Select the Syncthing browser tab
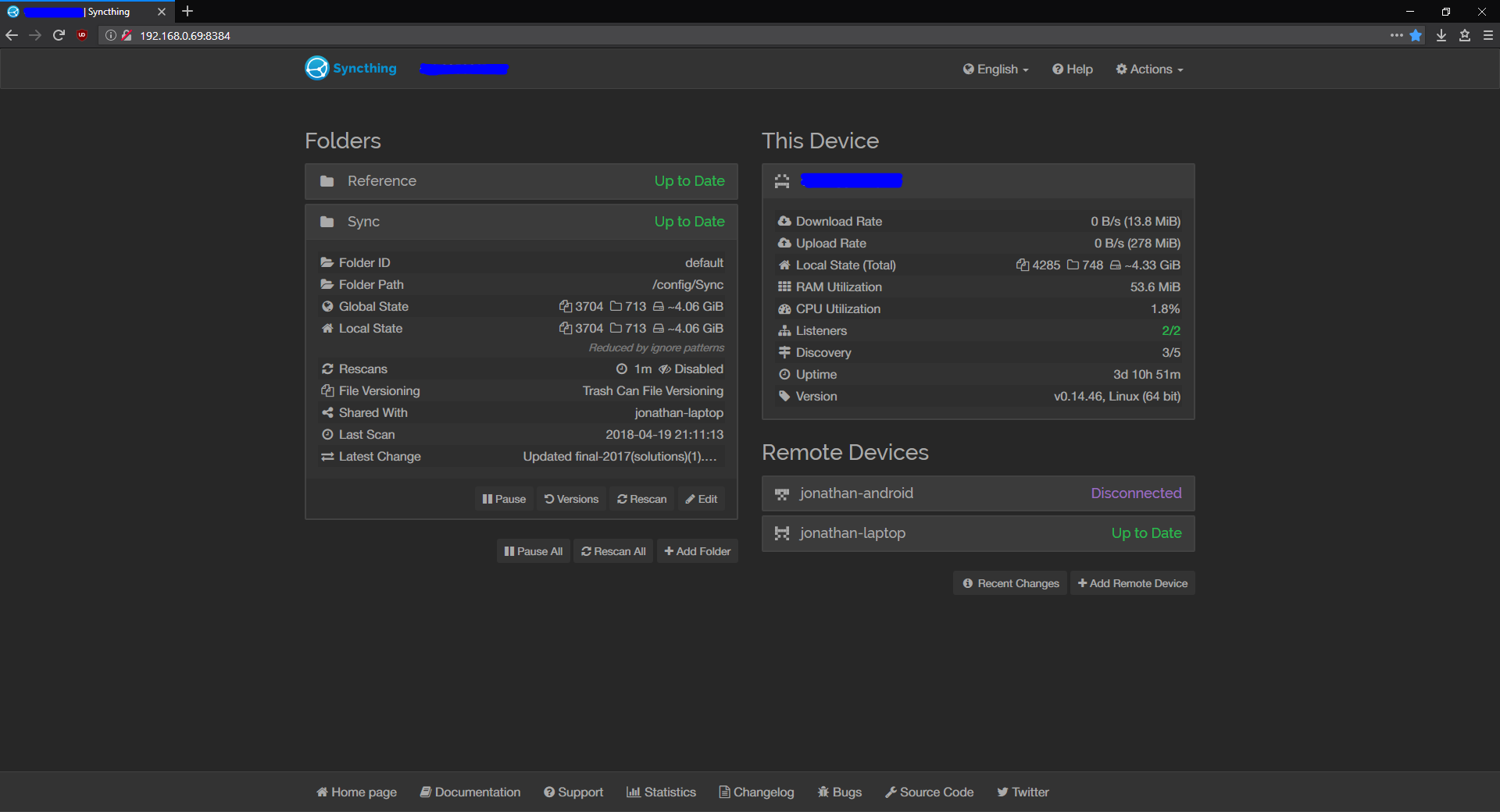Screen dimensions: 1500x812 (x=86, y=12)
